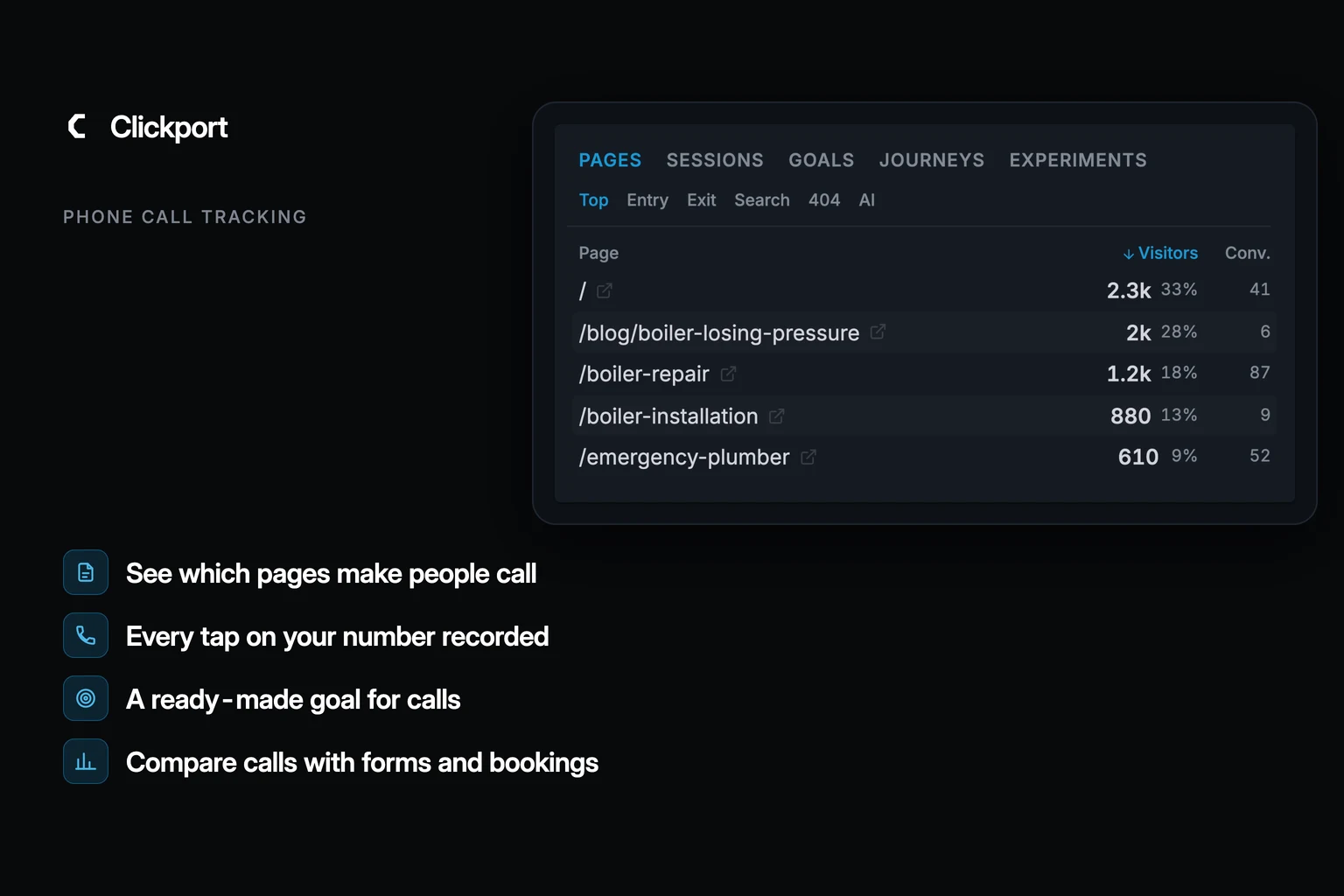Open external link for /blog/boiler-losing-pressure
1344x896 pixels.
[x=878, y=332]
